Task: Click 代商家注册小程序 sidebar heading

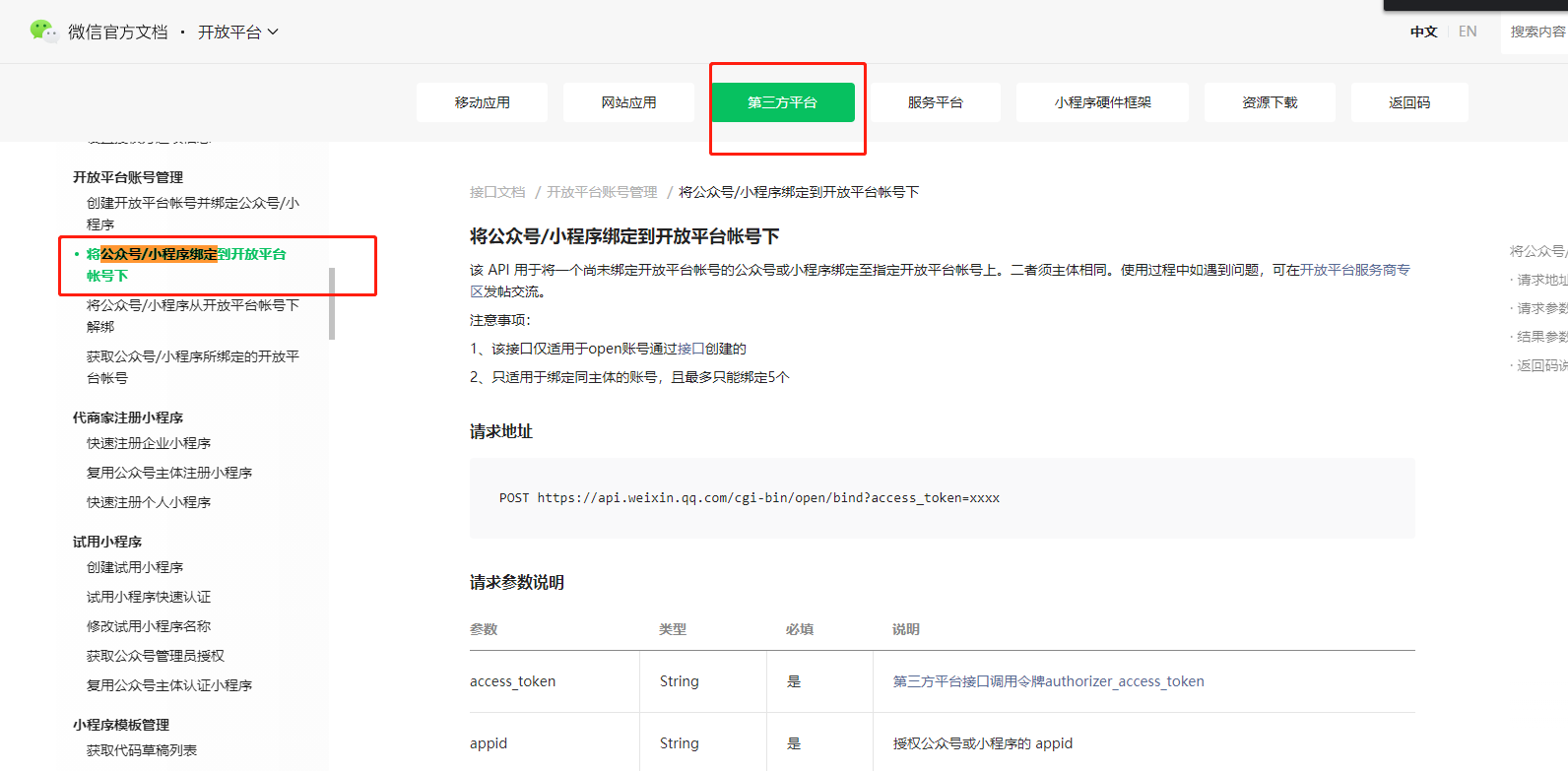Action: coord(128,418)
